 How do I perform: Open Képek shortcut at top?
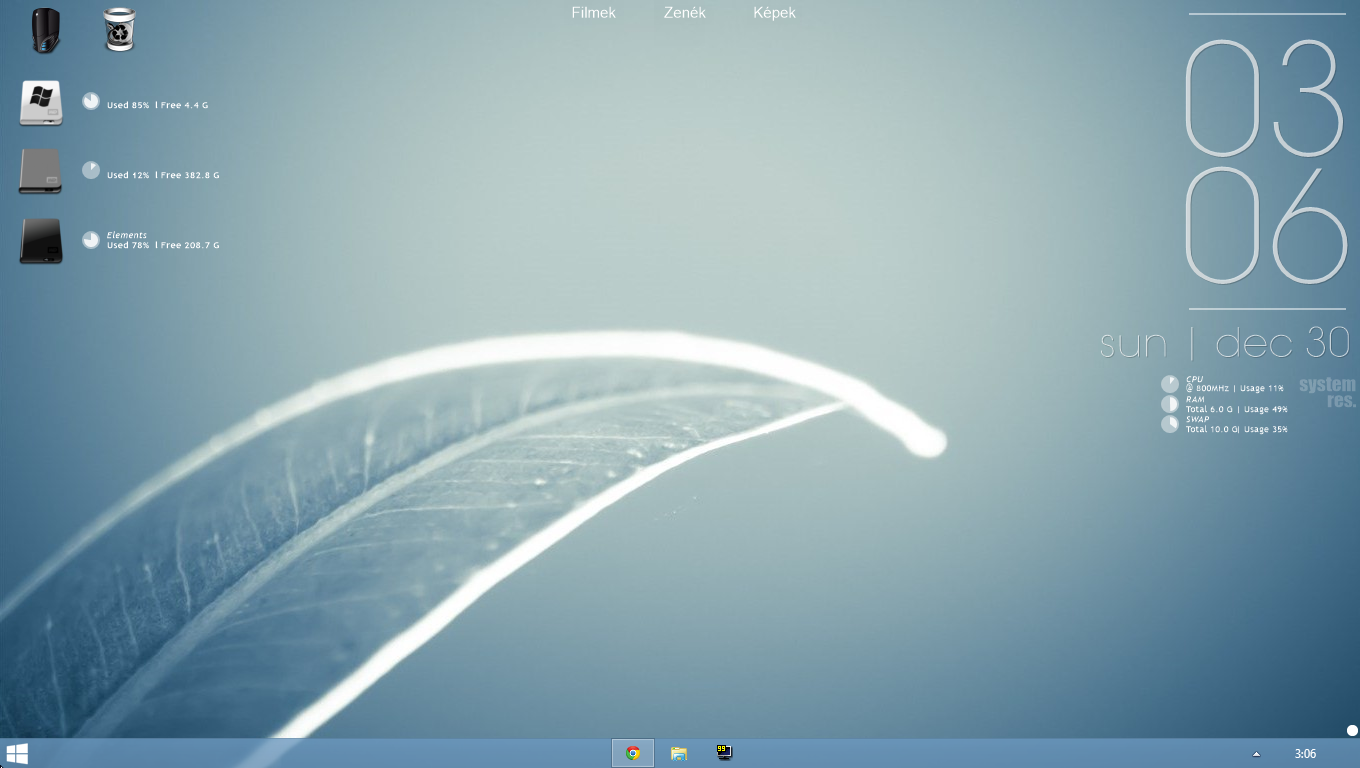[774, 13]
